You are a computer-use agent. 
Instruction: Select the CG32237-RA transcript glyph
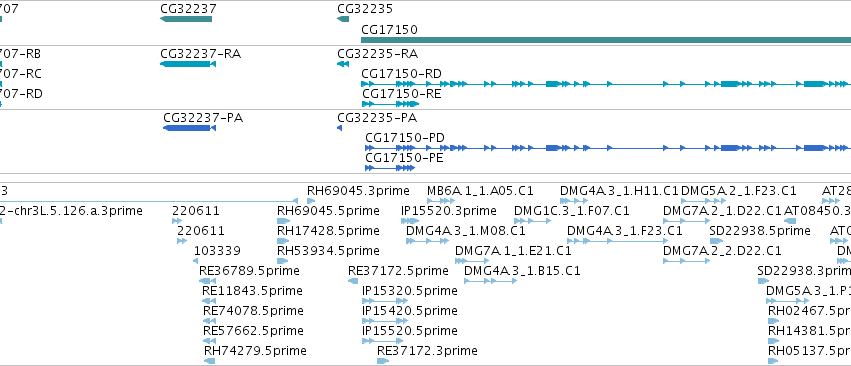(188, 64)
